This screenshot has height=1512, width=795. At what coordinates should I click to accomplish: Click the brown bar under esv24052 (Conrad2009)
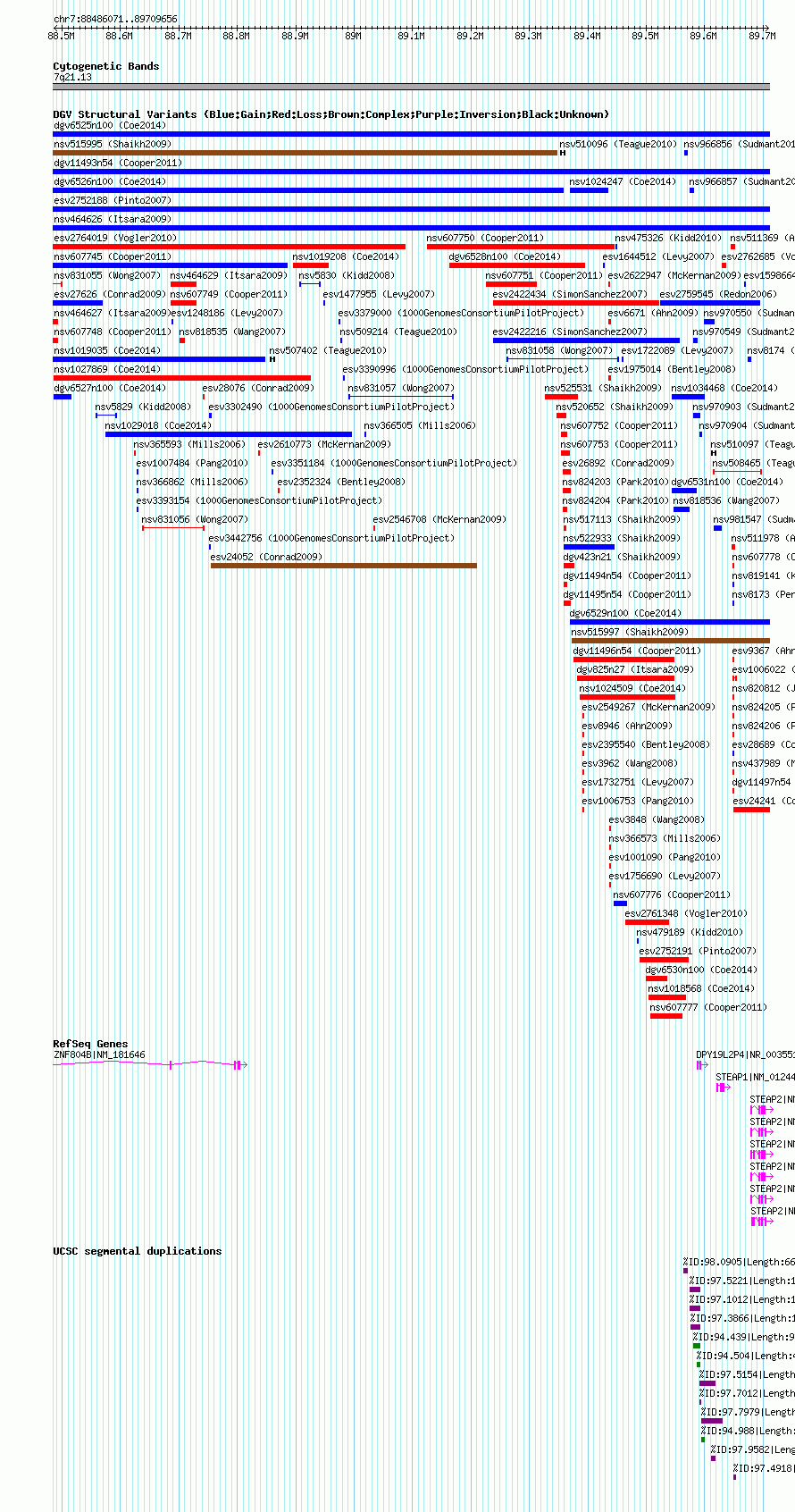[344, 566]
